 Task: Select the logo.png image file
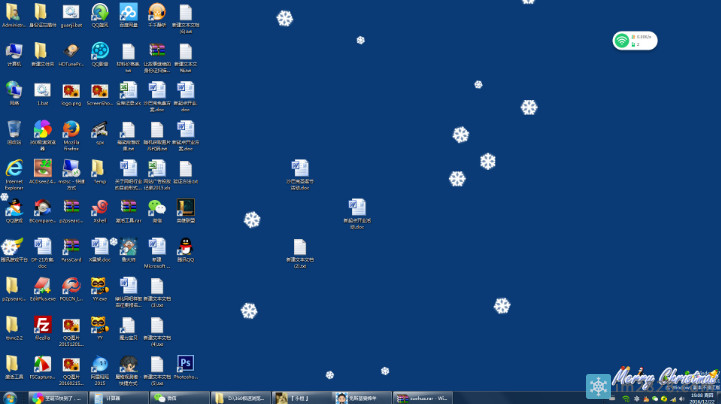(71, 91)
